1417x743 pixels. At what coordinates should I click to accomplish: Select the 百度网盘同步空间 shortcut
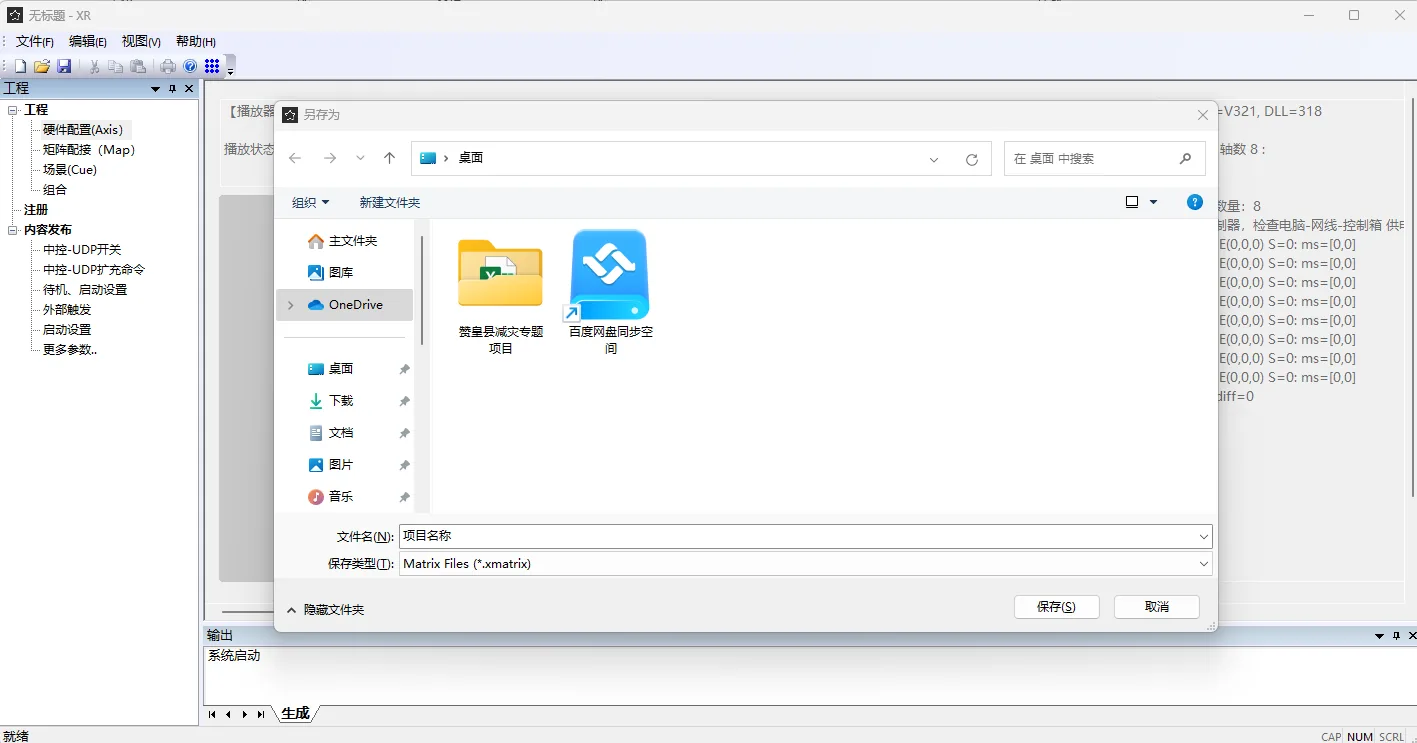pyautogui.click(x=610, y=291)
